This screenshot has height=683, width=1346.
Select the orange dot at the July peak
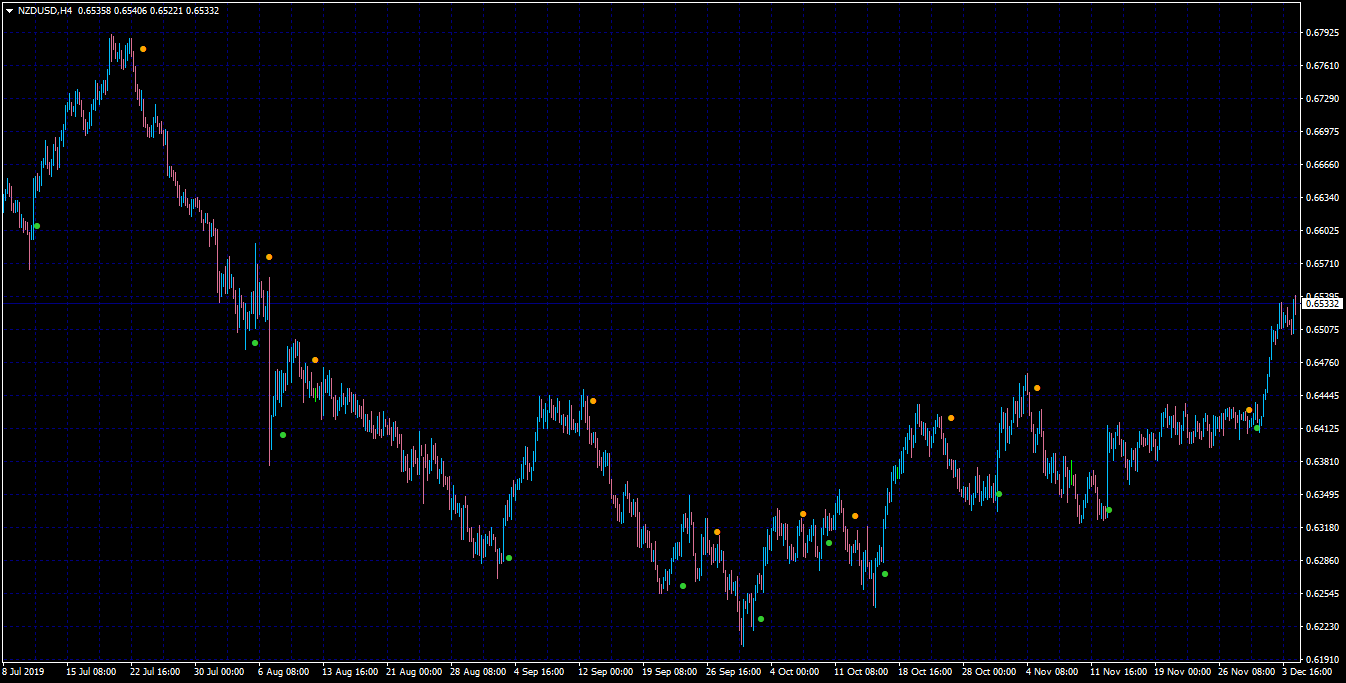coord(143,49)
